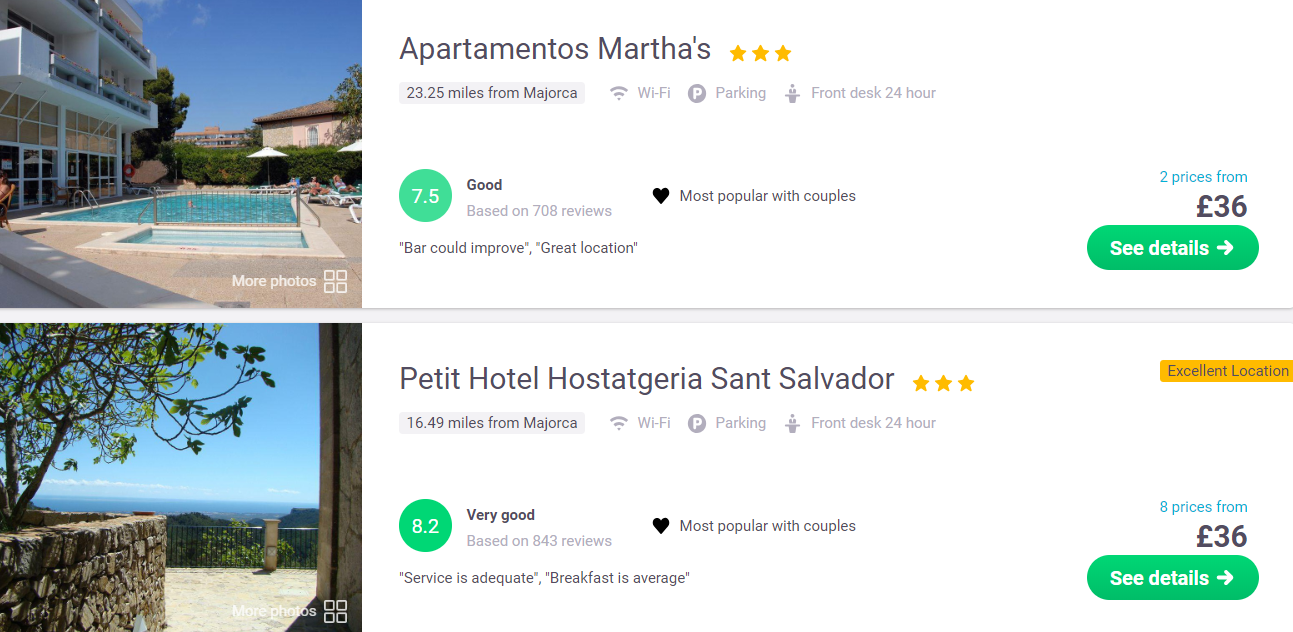Click the Excellent Location badge
Image resolution: width=1293 pixels, height=632 pixels.
pyautogui.click(x=1227, y=371)
